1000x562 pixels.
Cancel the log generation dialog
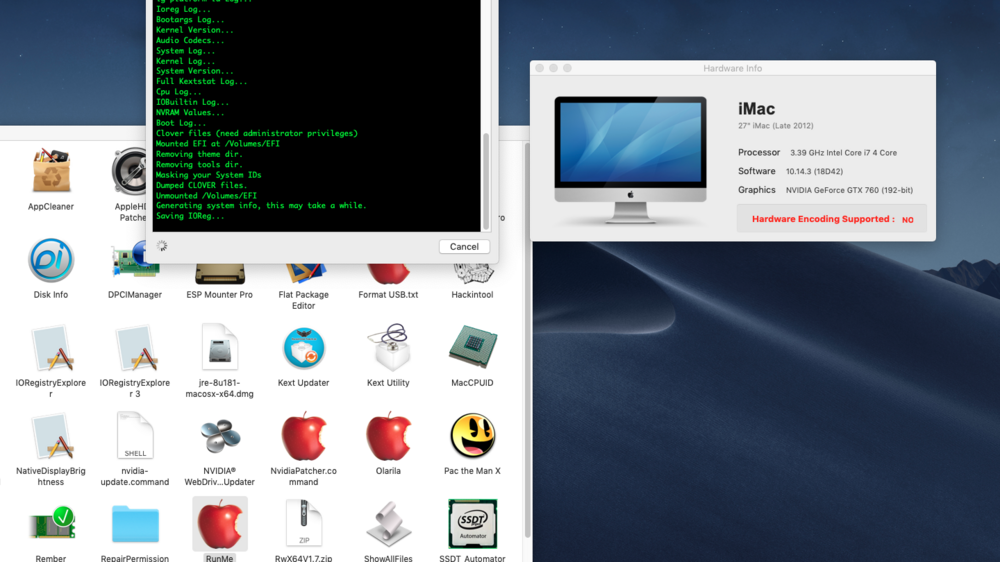tap(464, 246)
